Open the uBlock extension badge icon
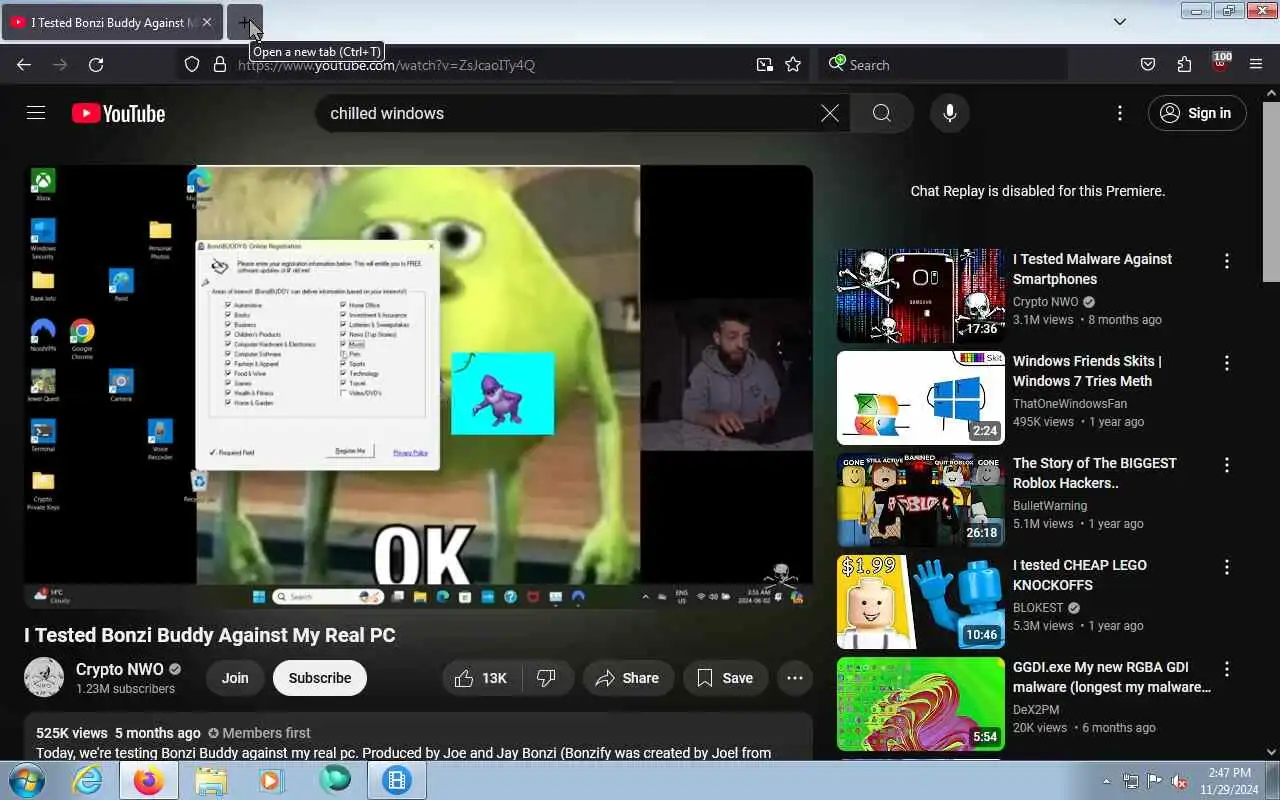The height and width of the screenshot is (800, 1280). click(x=1220, y=63)
